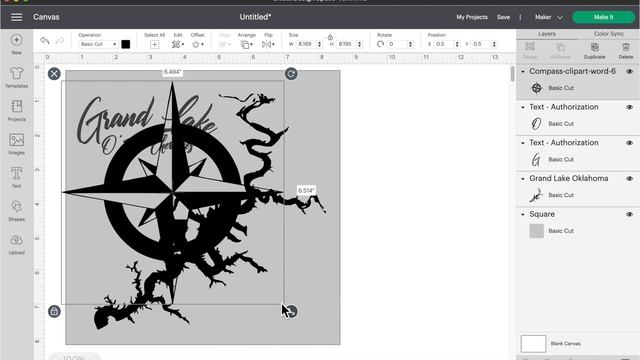Click the delete X handle on canvas selection

pos(54,74)
